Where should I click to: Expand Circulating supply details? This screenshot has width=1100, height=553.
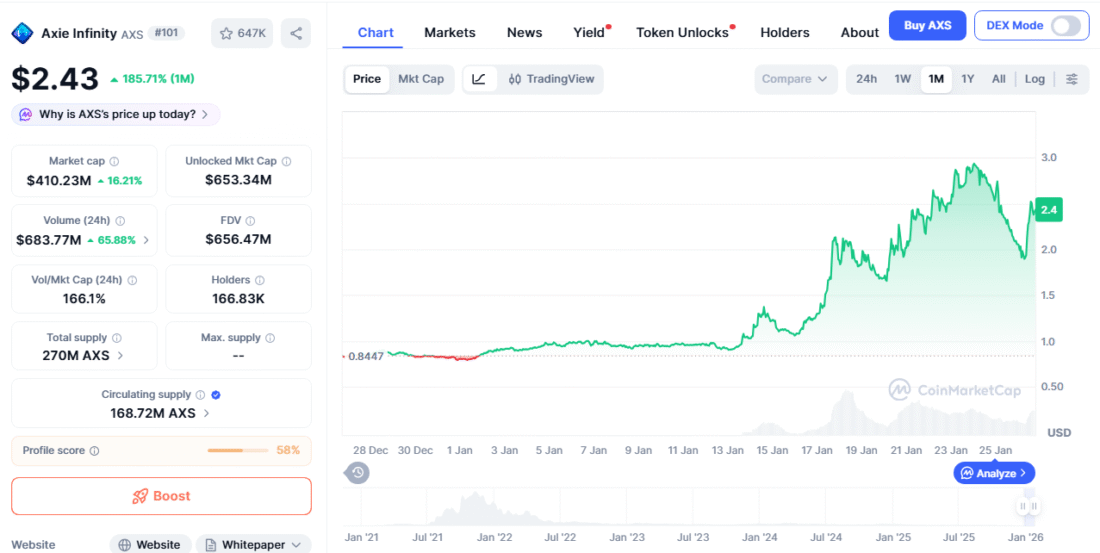point(207,413)
